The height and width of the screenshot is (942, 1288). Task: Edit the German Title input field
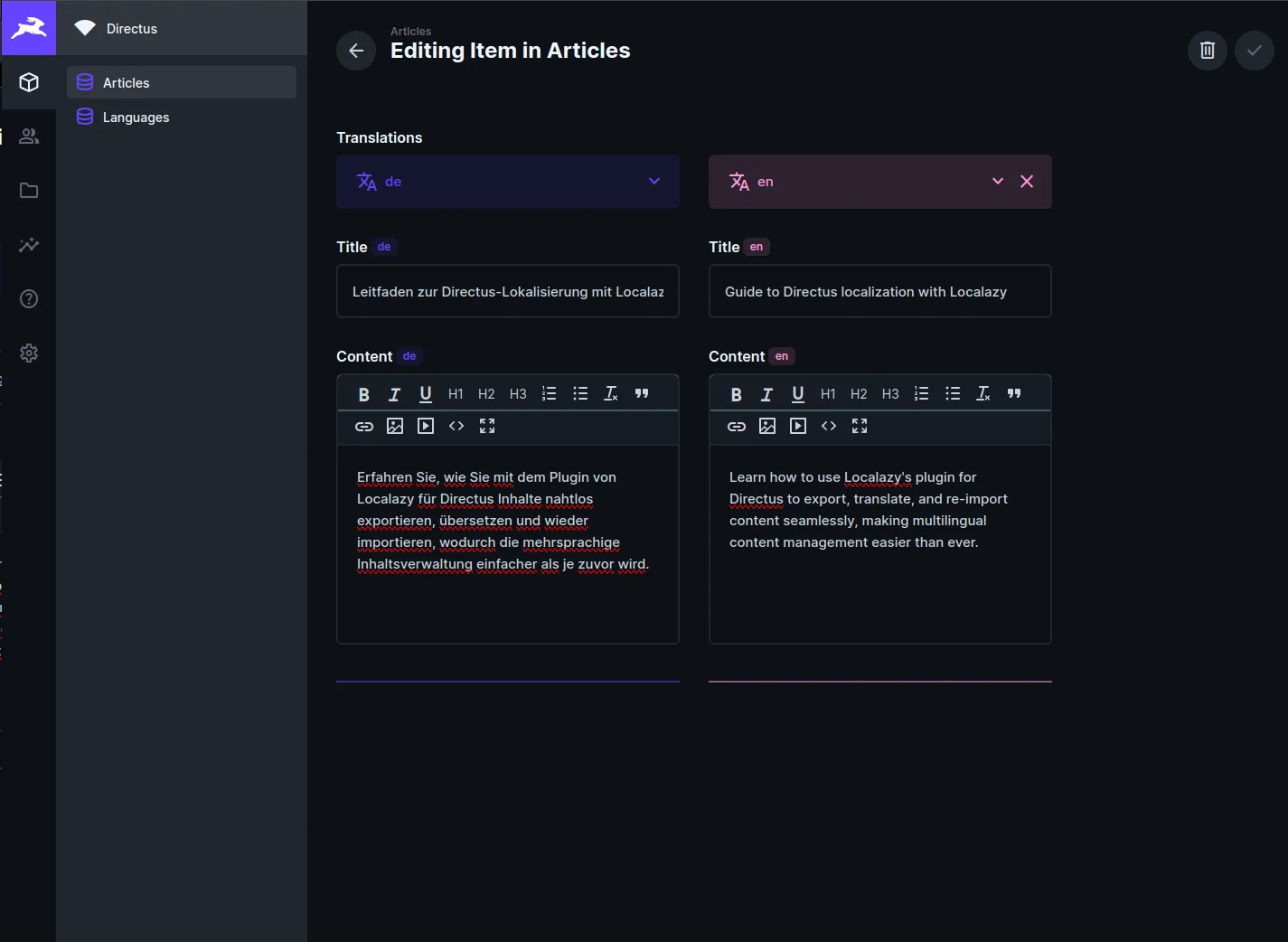508,291
